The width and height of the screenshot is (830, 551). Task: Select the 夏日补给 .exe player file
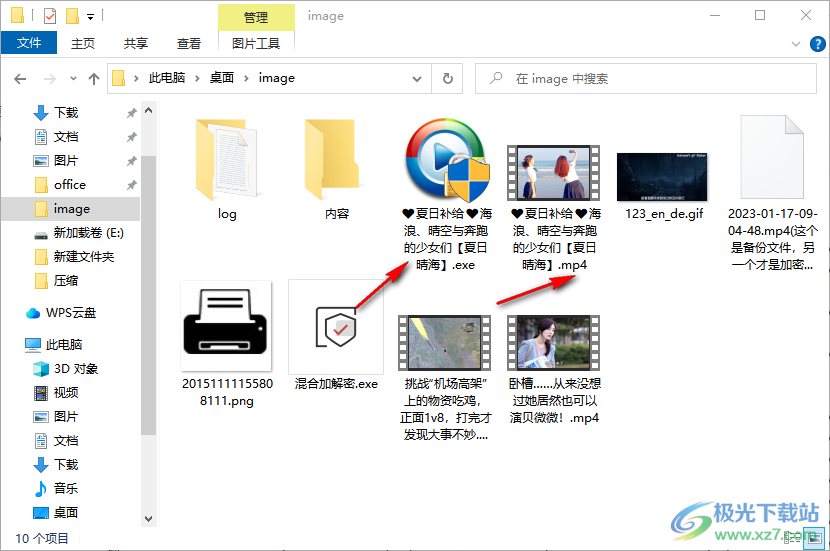pos(445,195)
